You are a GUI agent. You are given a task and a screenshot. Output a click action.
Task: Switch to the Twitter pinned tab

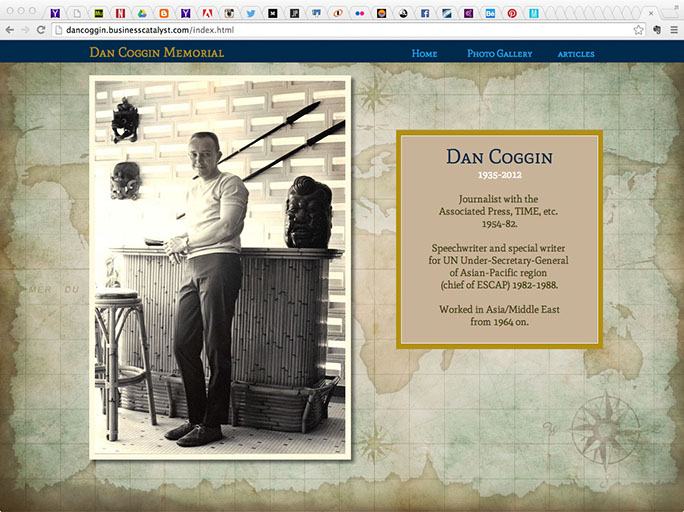tap(251, 13)
